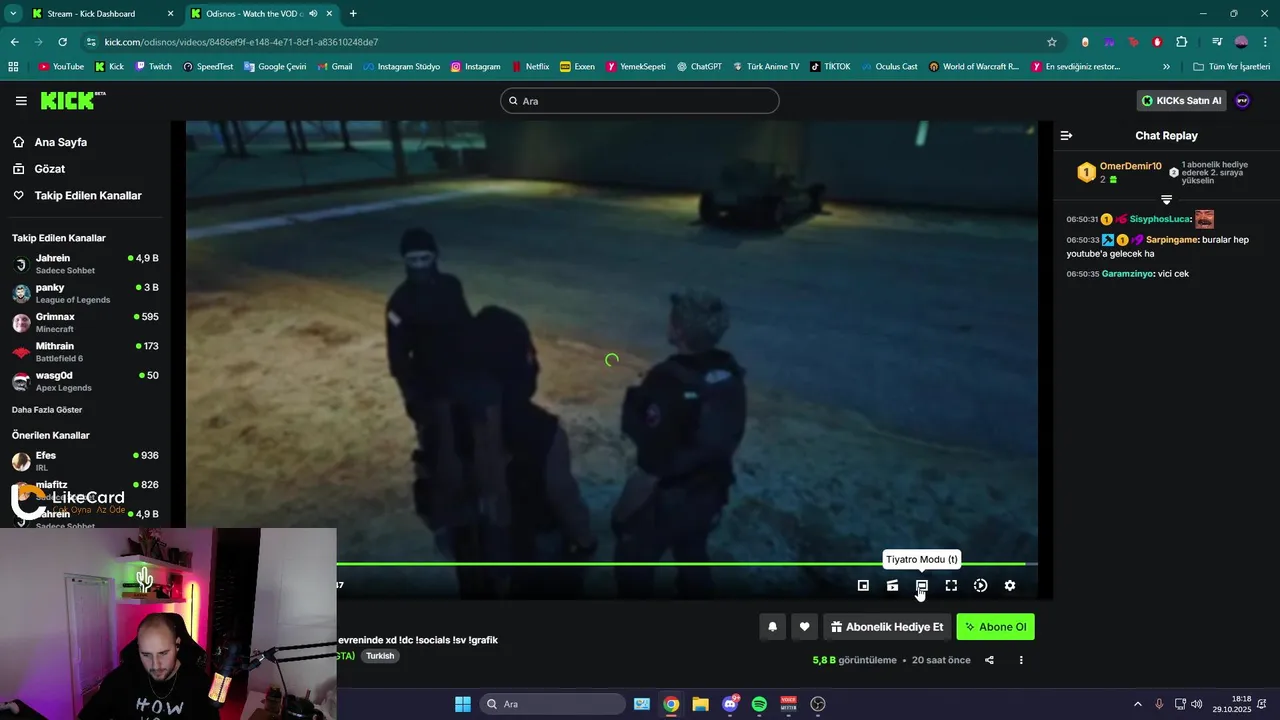Click OmerDemir10 in gift leaderboard
The image size is (1280, 720).
click(x=1131, y=166)
